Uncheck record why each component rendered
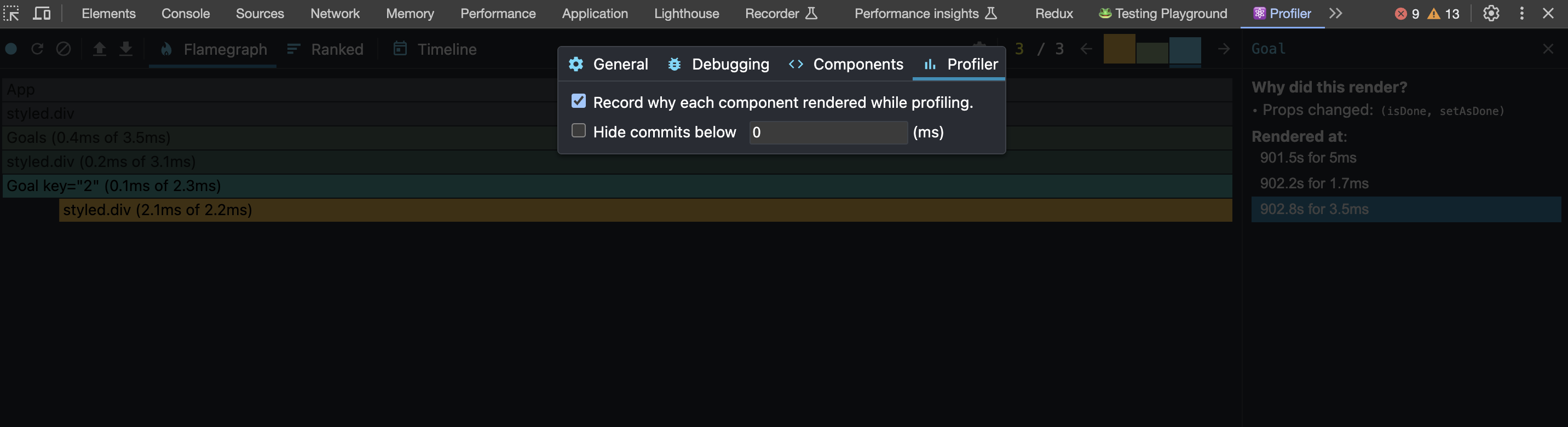The image size is (1568, 427). [578, 102]
